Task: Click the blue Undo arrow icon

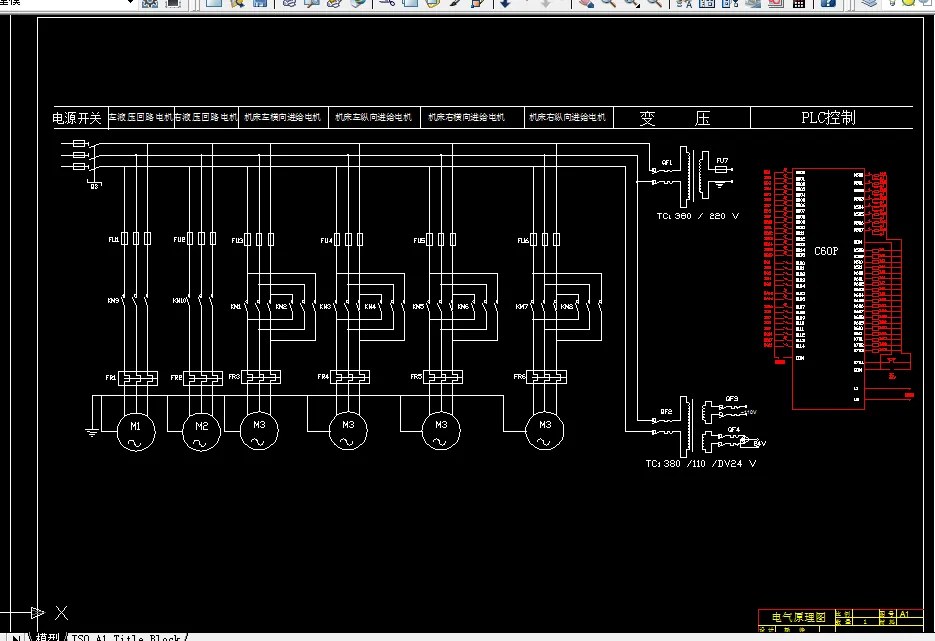Action: [x=506, y=3]
